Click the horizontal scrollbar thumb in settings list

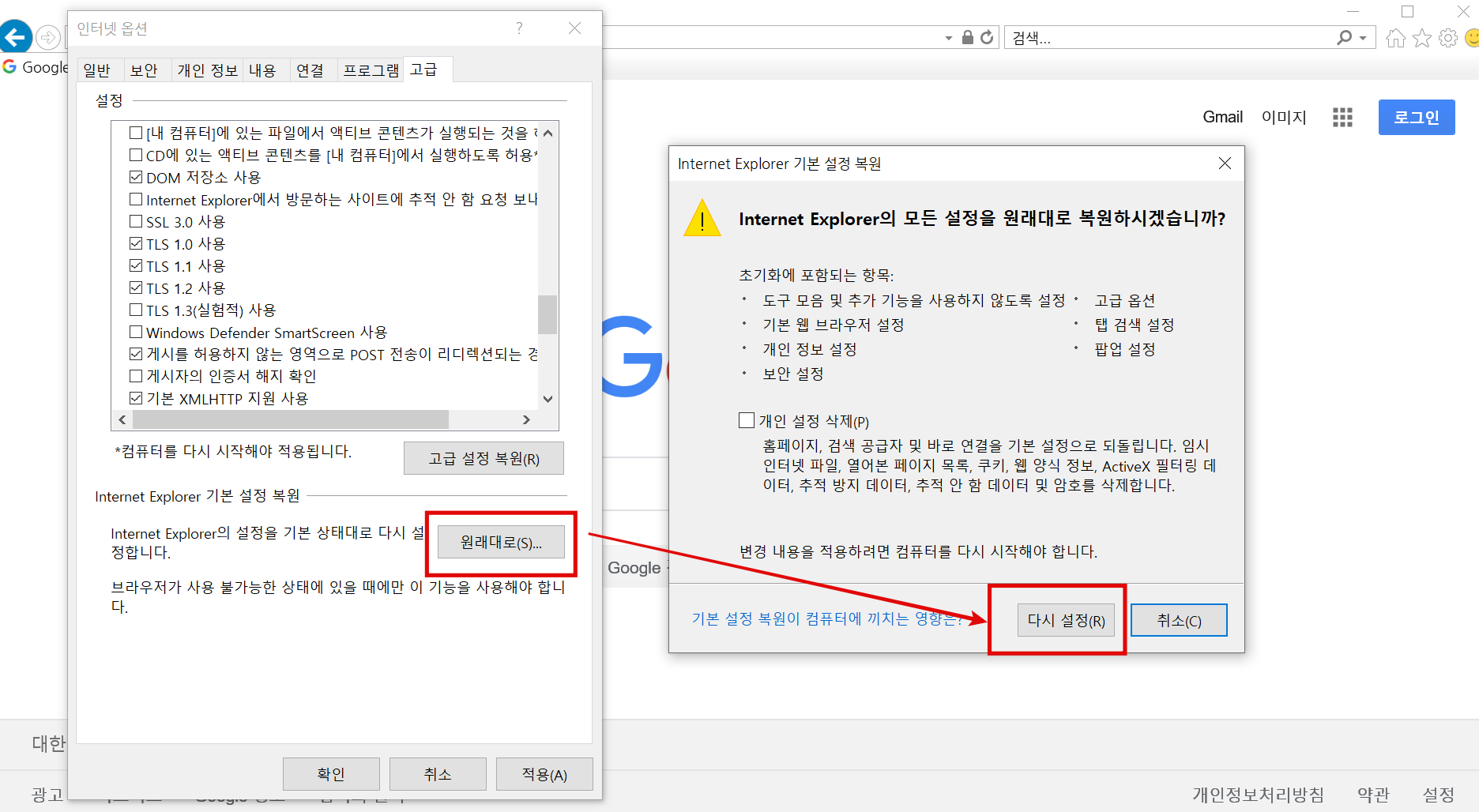click(x=290, y=419)
